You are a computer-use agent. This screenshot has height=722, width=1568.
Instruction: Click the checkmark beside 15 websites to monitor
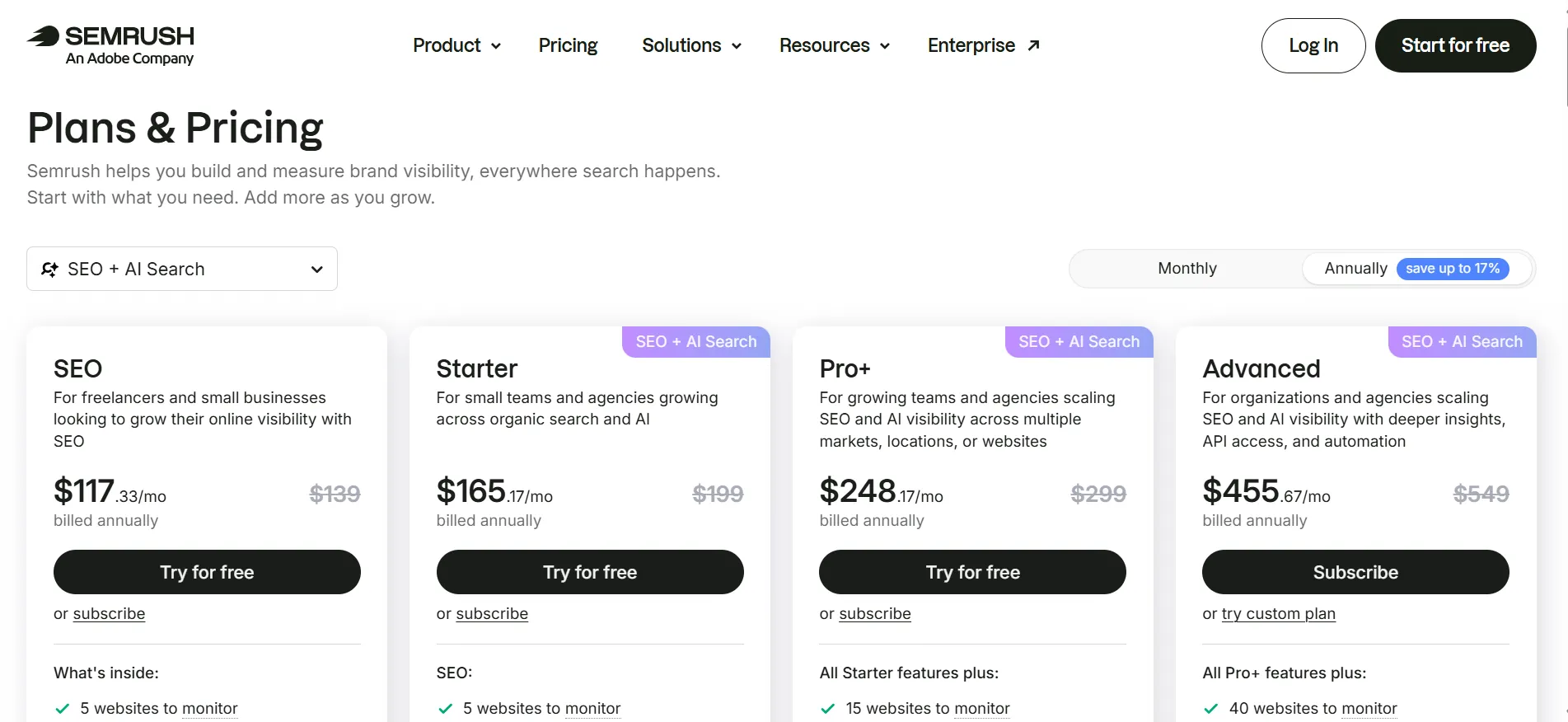click(828, 709)
